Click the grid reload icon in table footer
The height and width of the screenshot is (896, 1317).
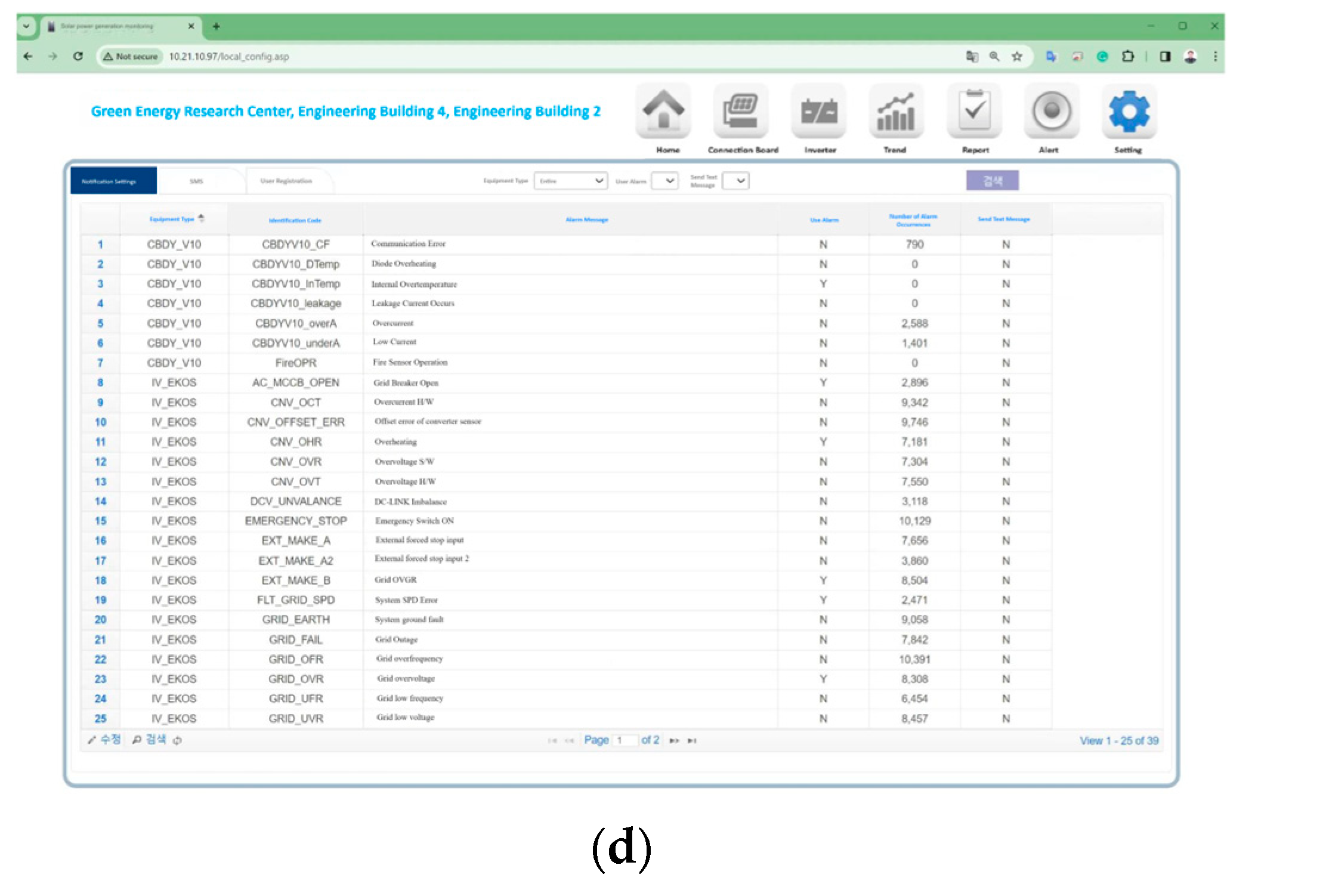(177, 740)
